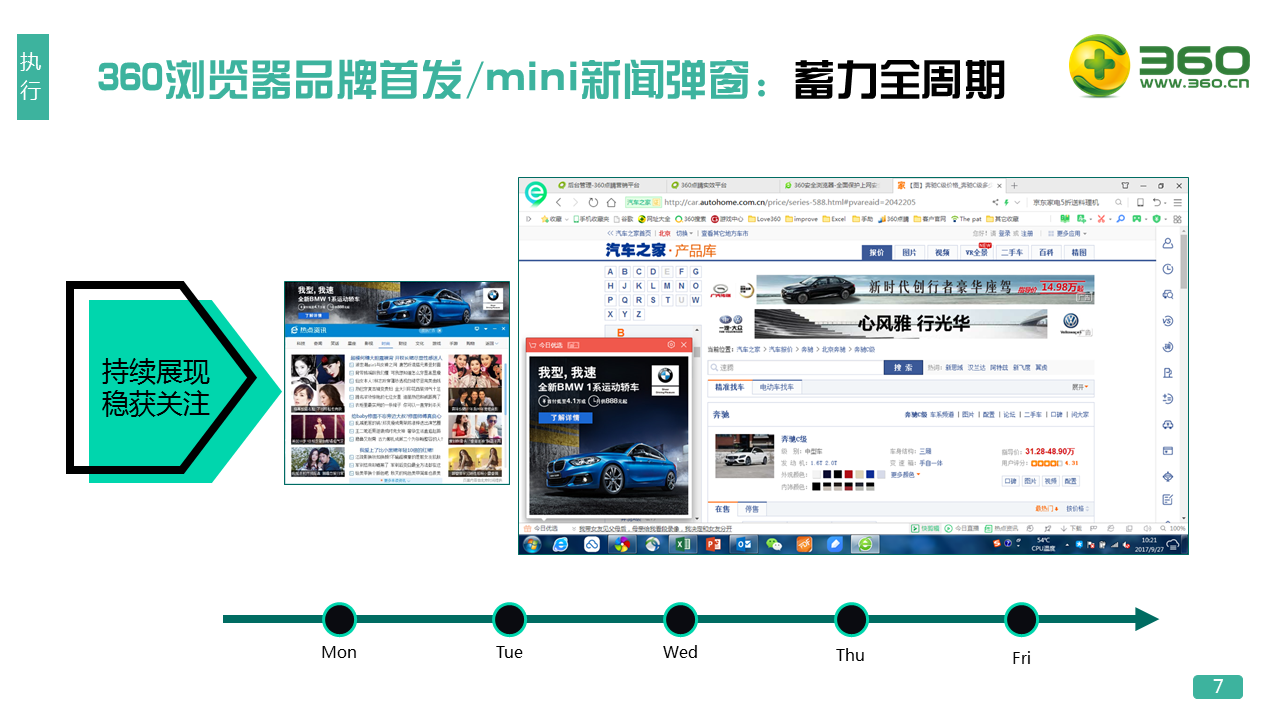Click the Fri marker on the timeline

click(x=1021, y=620)
